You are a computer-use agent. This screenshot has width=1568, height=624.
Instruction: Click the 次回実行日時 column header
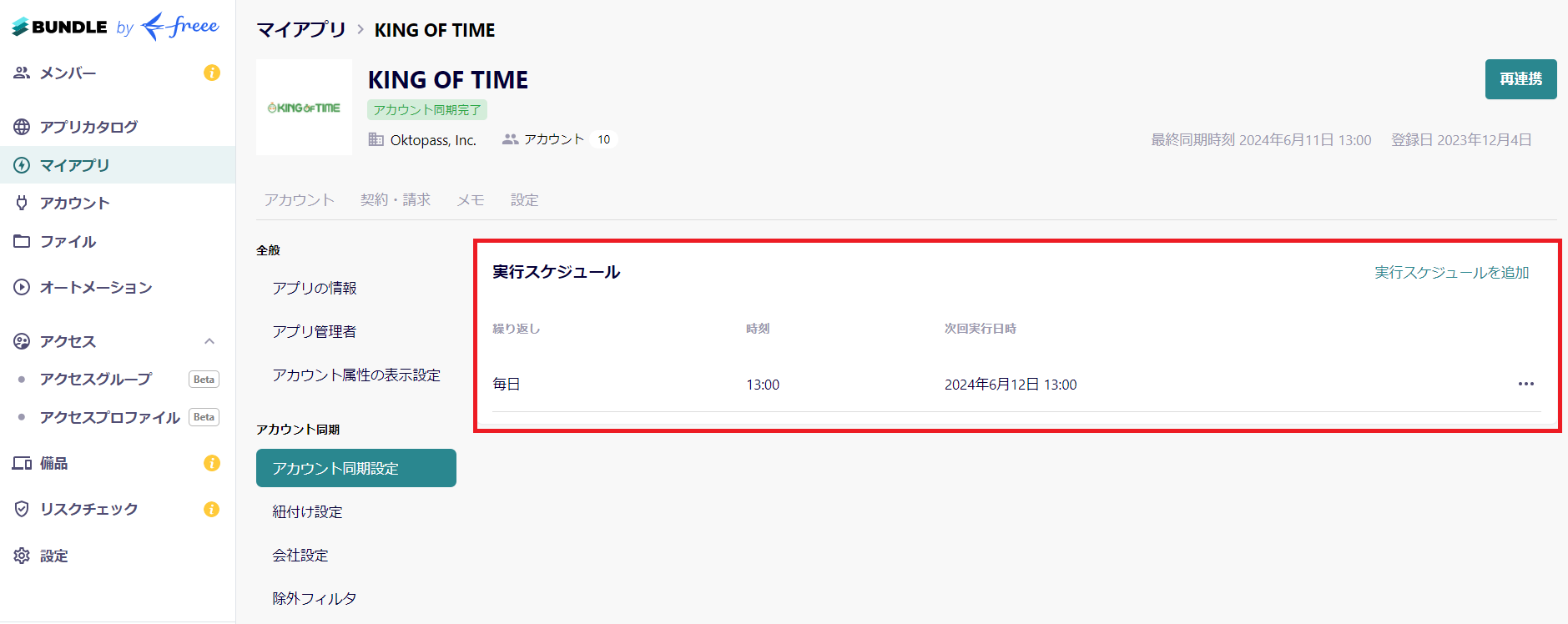981,329
